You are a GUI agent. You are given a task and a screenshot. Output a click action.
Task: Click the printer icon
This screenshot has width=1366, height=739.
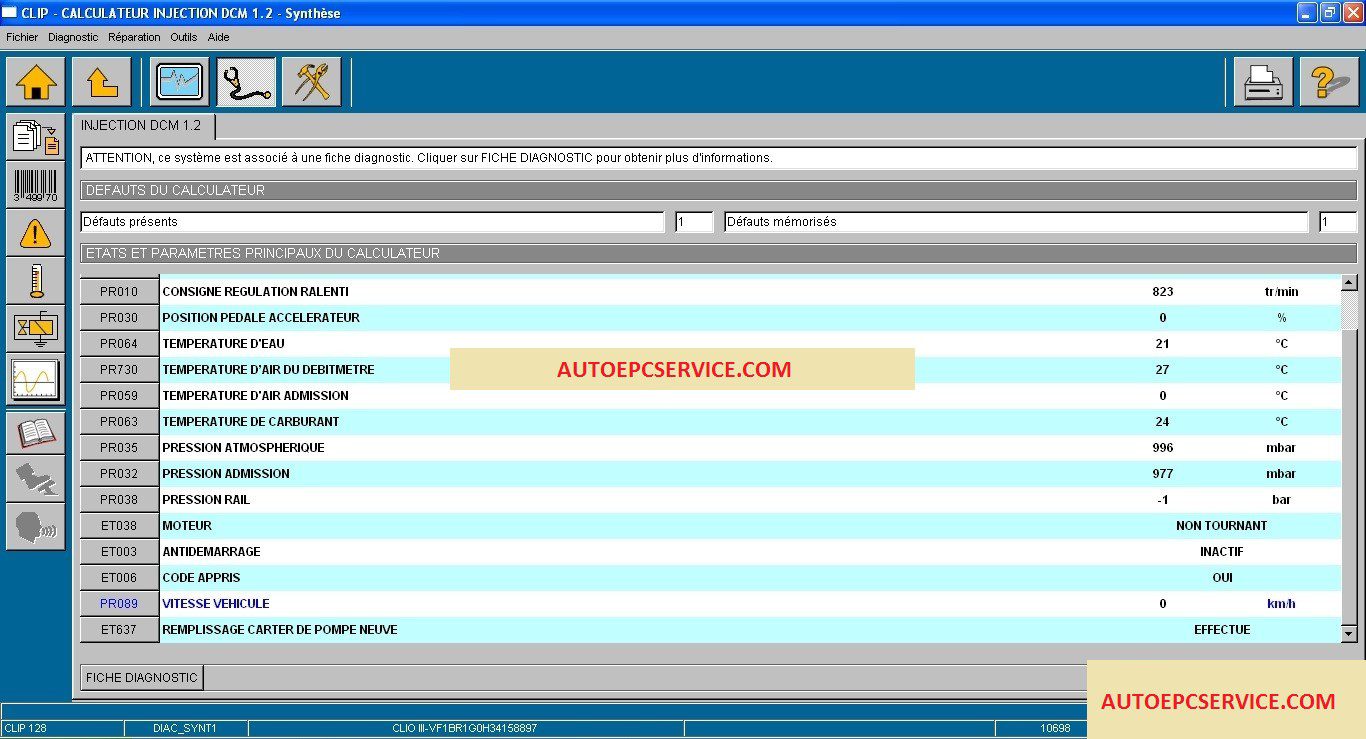[1263, 81]
